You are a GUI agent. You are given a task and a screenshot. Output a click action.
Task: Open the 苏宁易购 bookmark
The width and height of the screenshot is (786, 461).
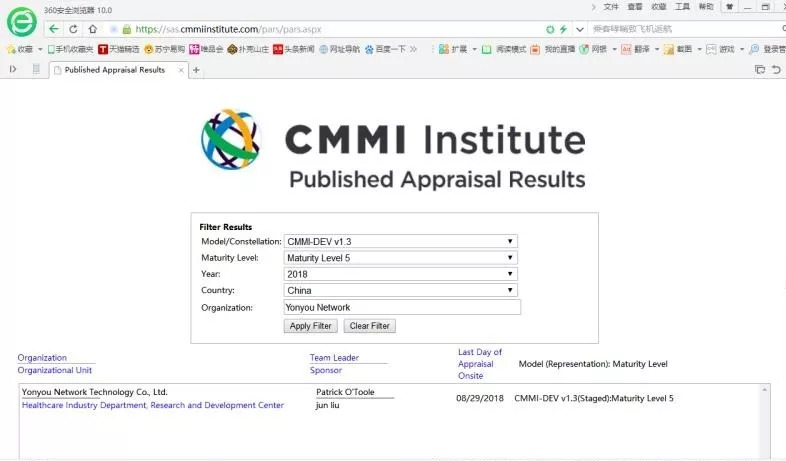[164, 49]
